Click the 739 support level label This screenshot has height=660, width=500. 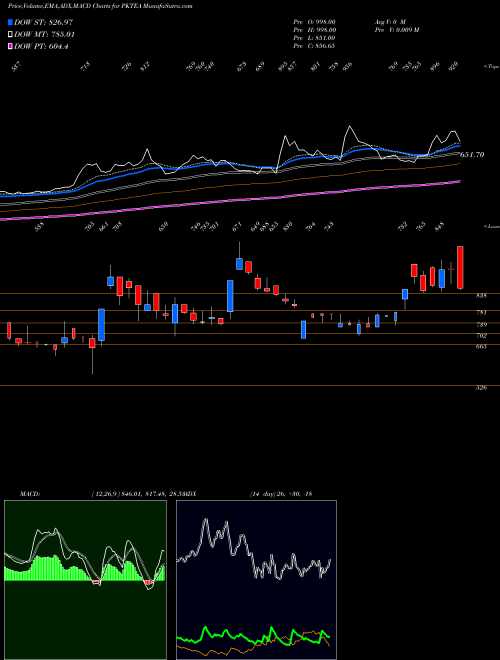point(481,325)
